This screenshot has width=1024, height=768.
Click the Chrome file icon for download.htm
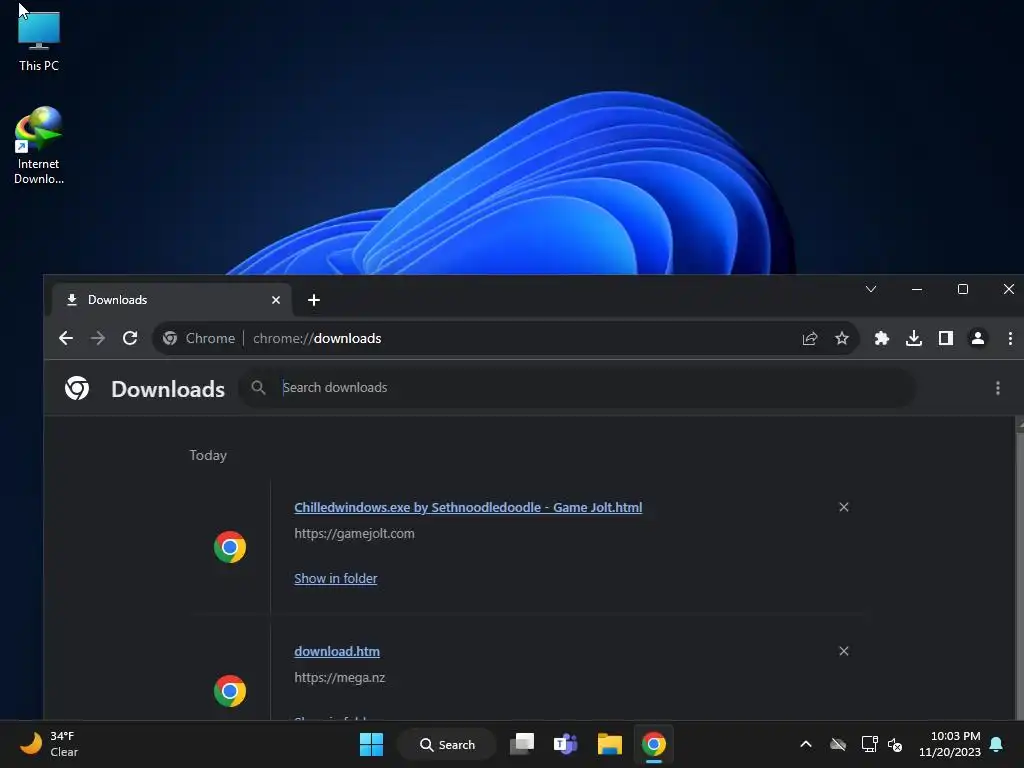click(x=230, y=691)
